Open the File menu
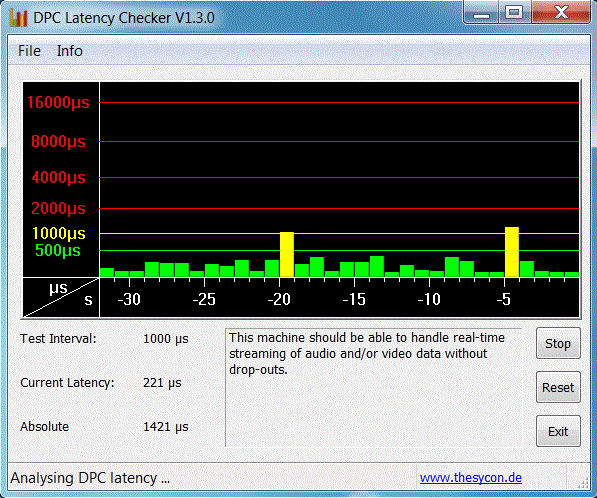This screenshot has height=498, width=597. click(x=29, y=51)
